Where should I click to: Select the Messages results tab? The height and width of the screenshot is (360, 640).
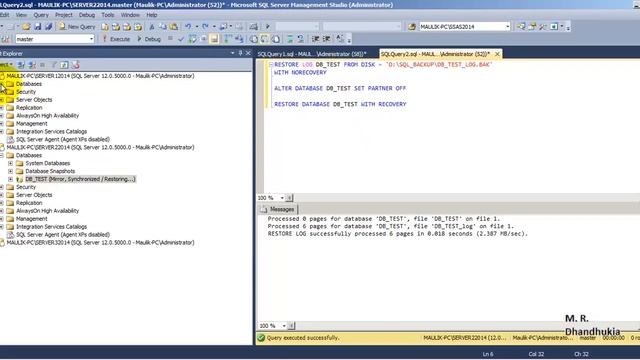(278, 209)
